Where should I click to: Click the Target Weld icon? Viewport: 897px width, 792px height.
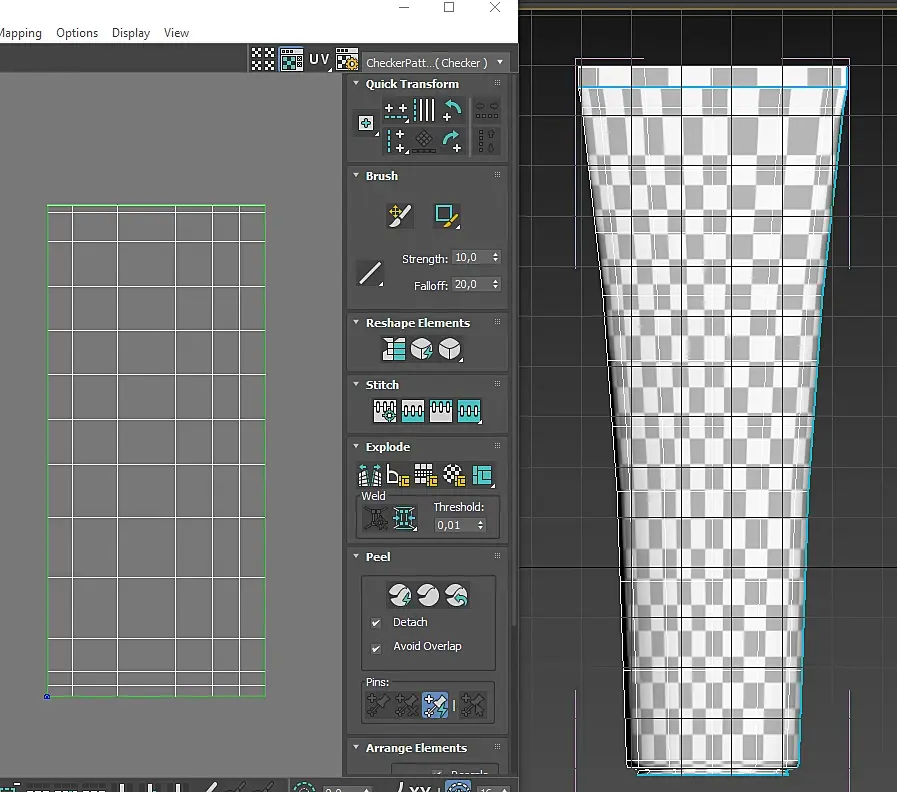coord(376,518)
